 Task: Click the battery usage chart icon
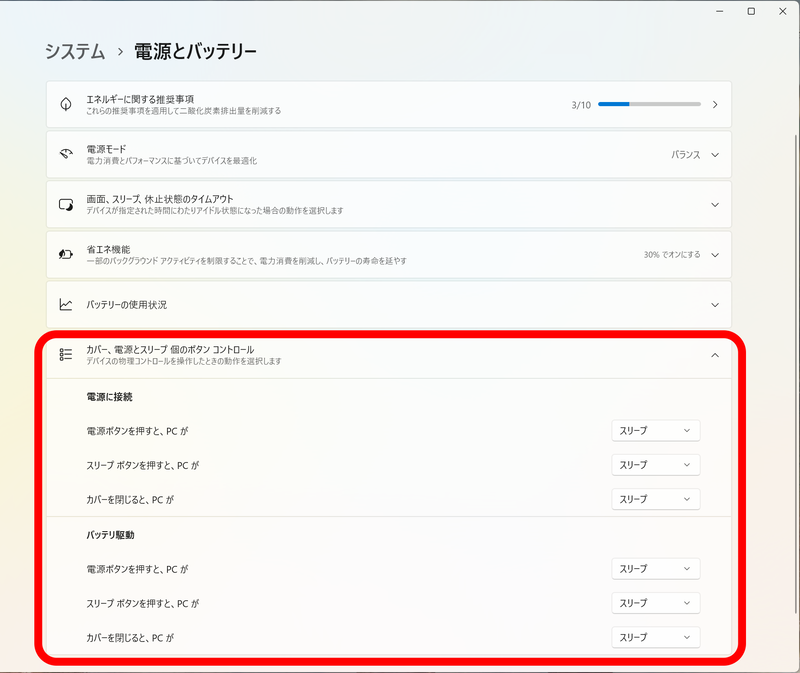pyautogui.click(x=65, y=305)
